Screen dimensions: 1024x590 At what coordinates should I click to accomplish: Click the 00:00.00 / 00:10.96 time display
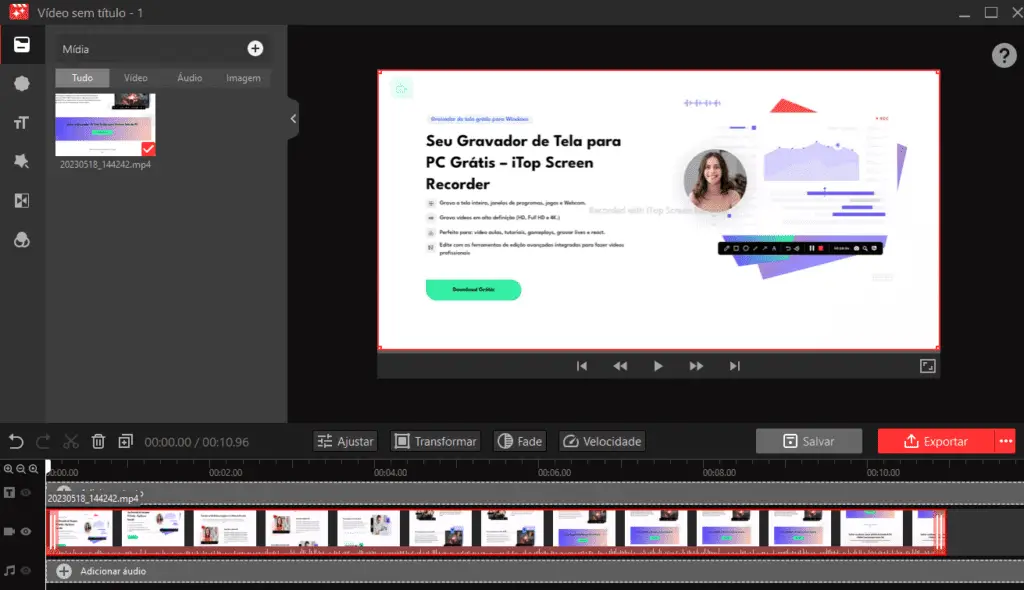(x=197, y=442)
